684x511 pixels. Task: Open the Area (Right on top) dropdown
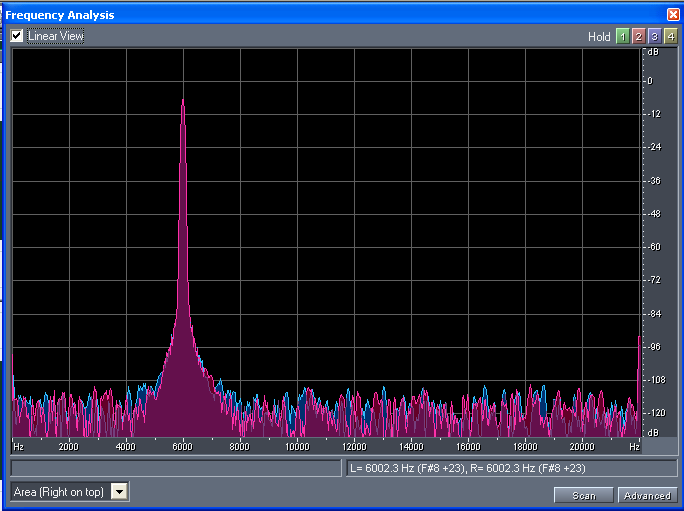pyautogui.click(x=119, y=492)
